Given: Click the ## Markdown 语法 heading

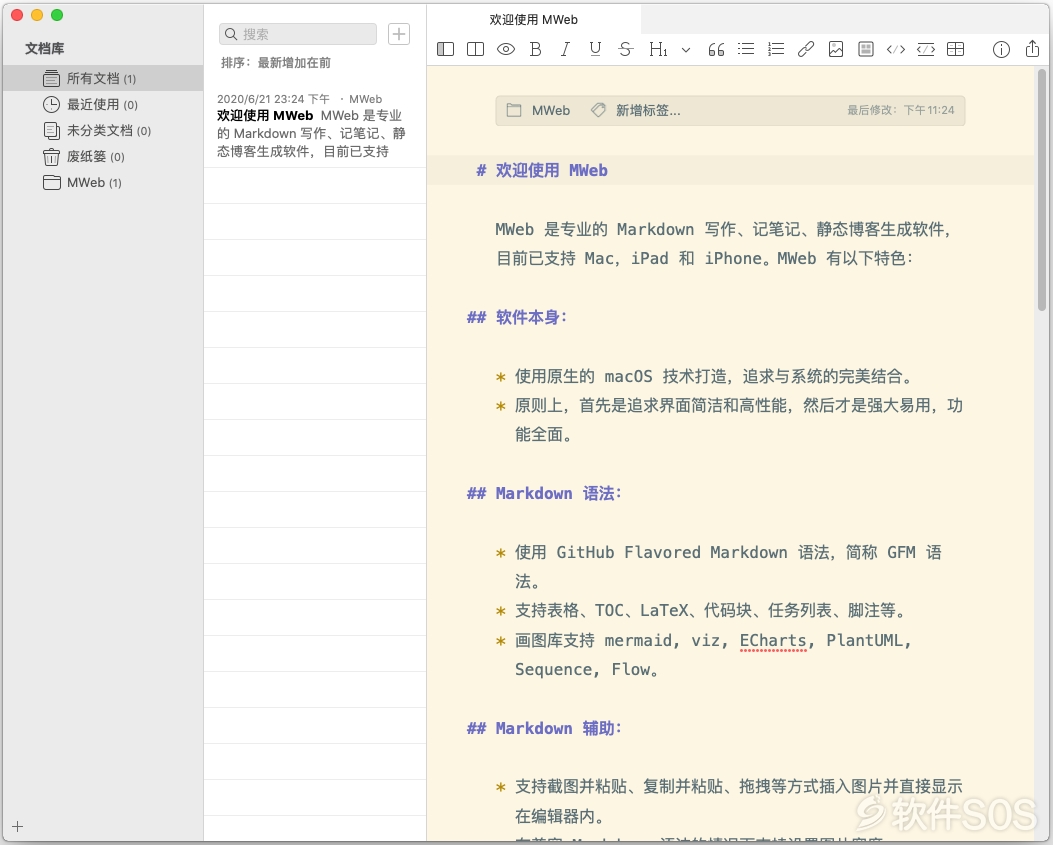Looking at the screenshot, I should (x=545, y=494).
